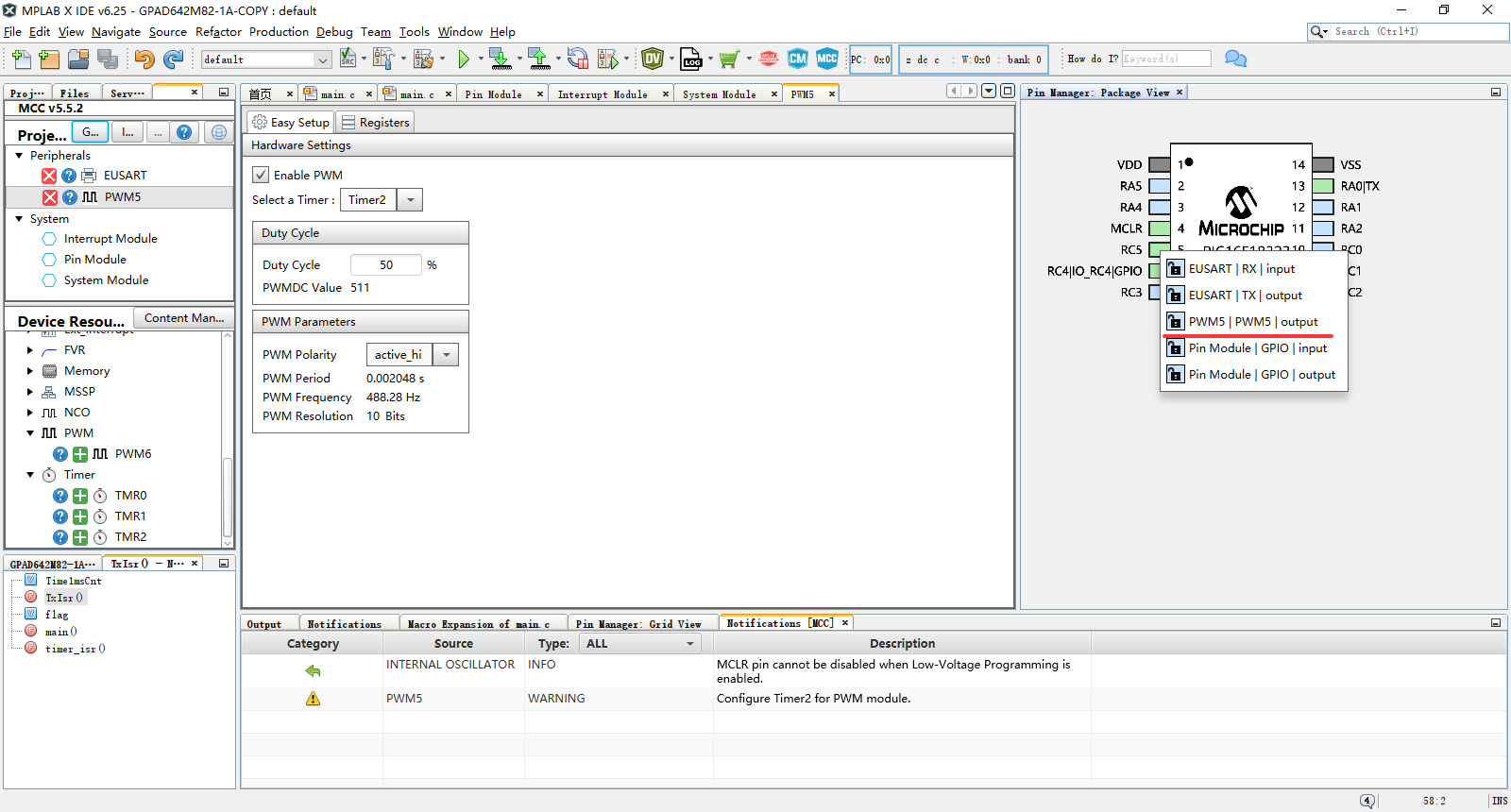The height and width of the screenshot is (812, 1511).
Task: Expand the FVR device resource
Action: coord(30,350)
